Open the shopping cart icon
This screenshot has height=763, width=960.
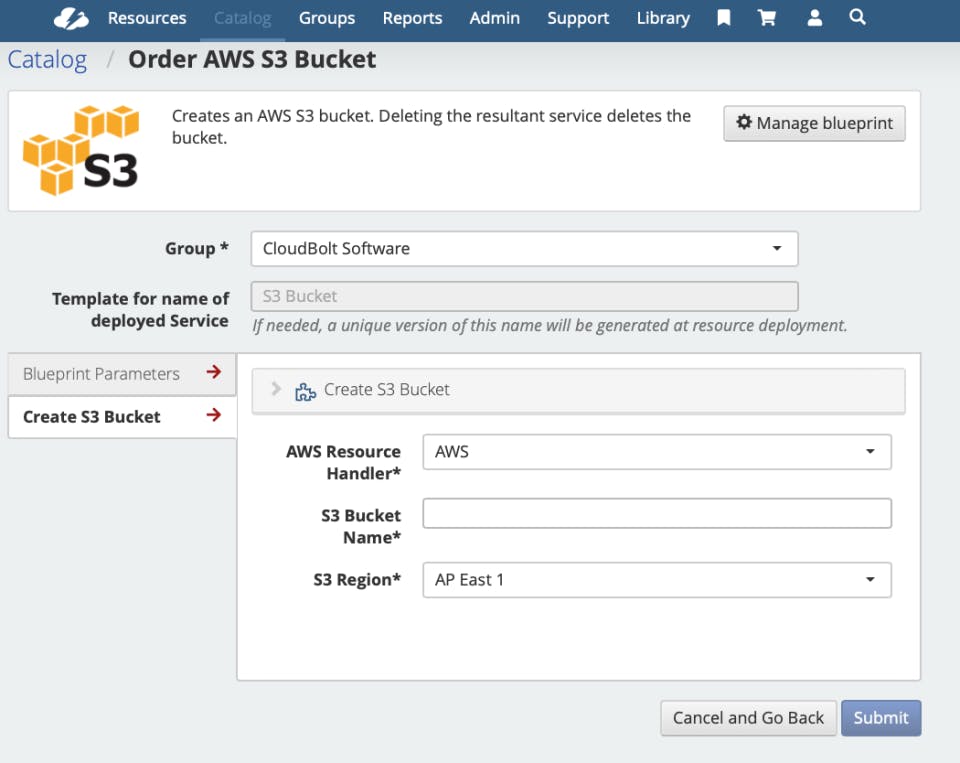coord(767,18)
